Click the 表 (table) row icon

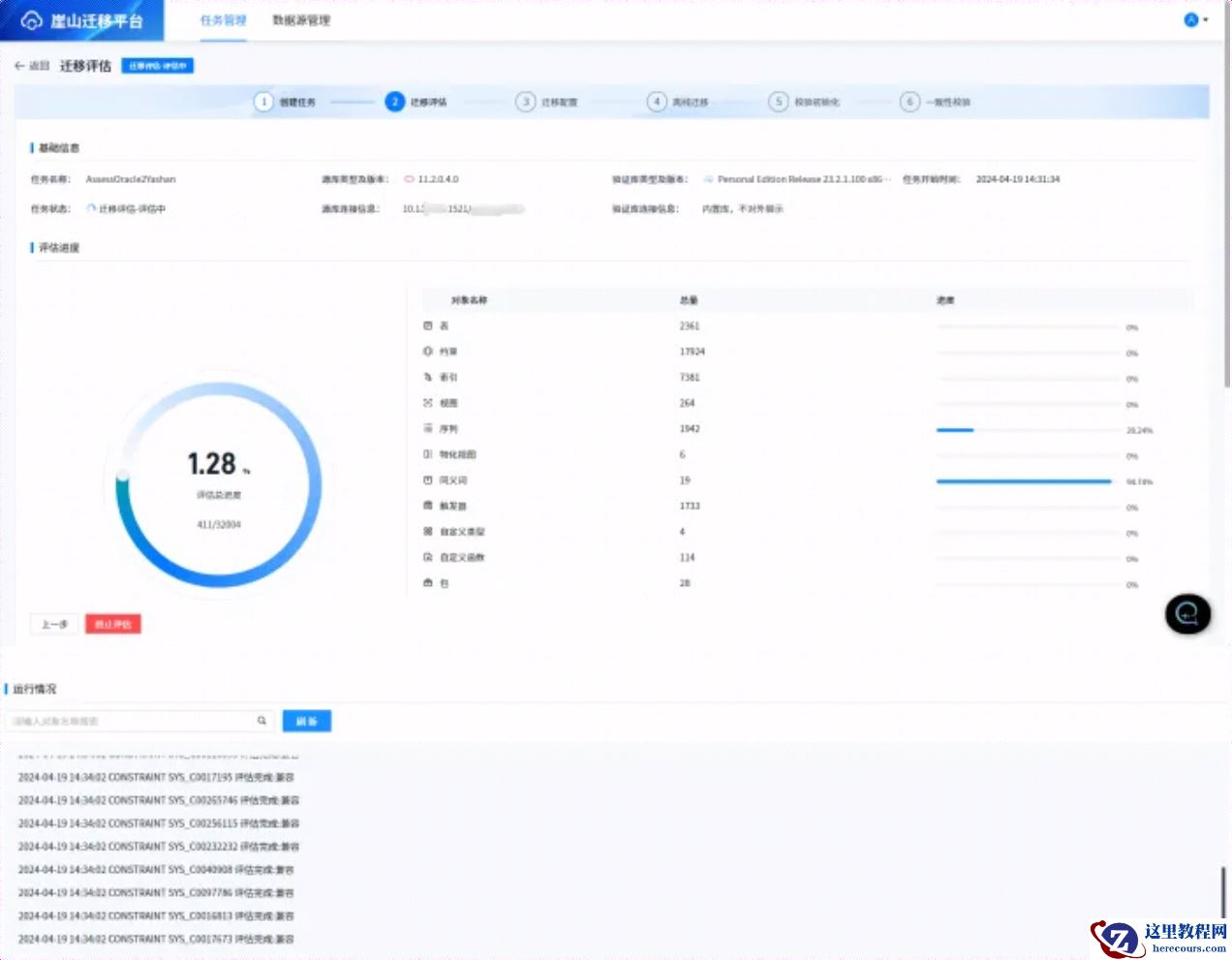pos(428,326)
